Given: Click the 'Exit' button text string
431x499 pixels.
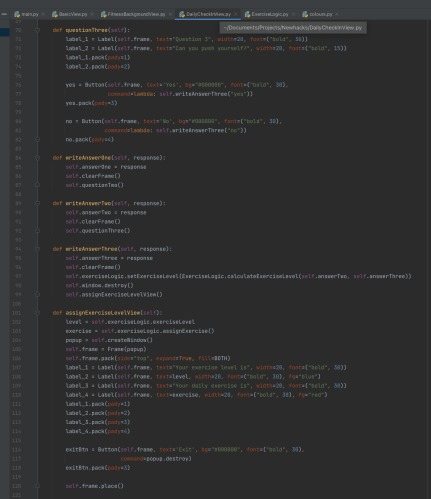Looking at the screenshot, I should click(184, 449).
